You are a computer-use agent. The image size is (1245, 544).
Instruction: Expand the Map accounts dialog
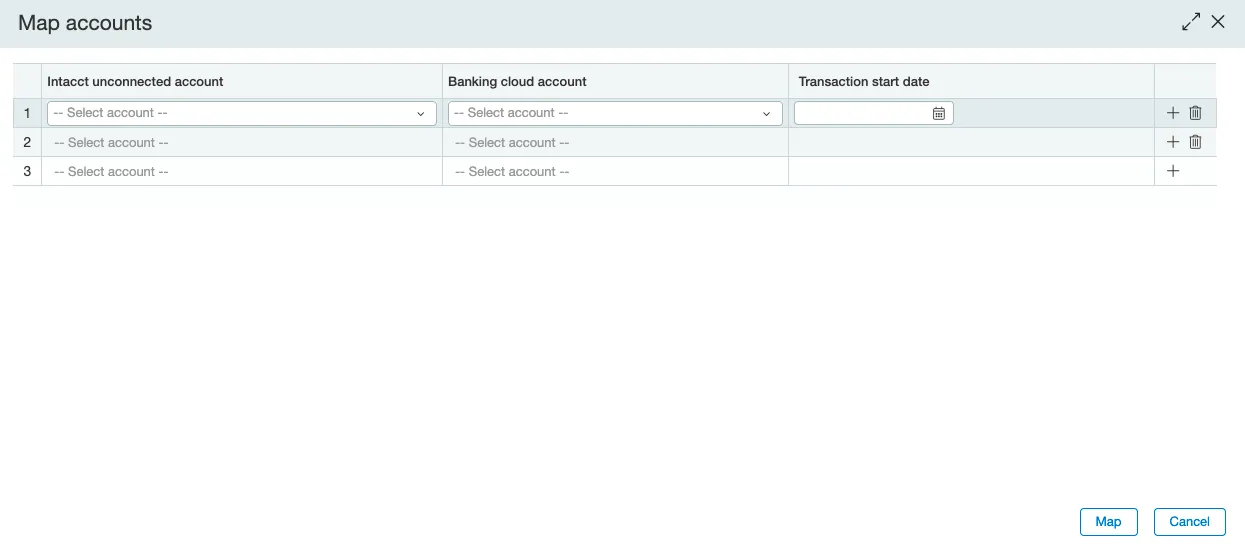pyautogui.click(x=1190, y=22)
